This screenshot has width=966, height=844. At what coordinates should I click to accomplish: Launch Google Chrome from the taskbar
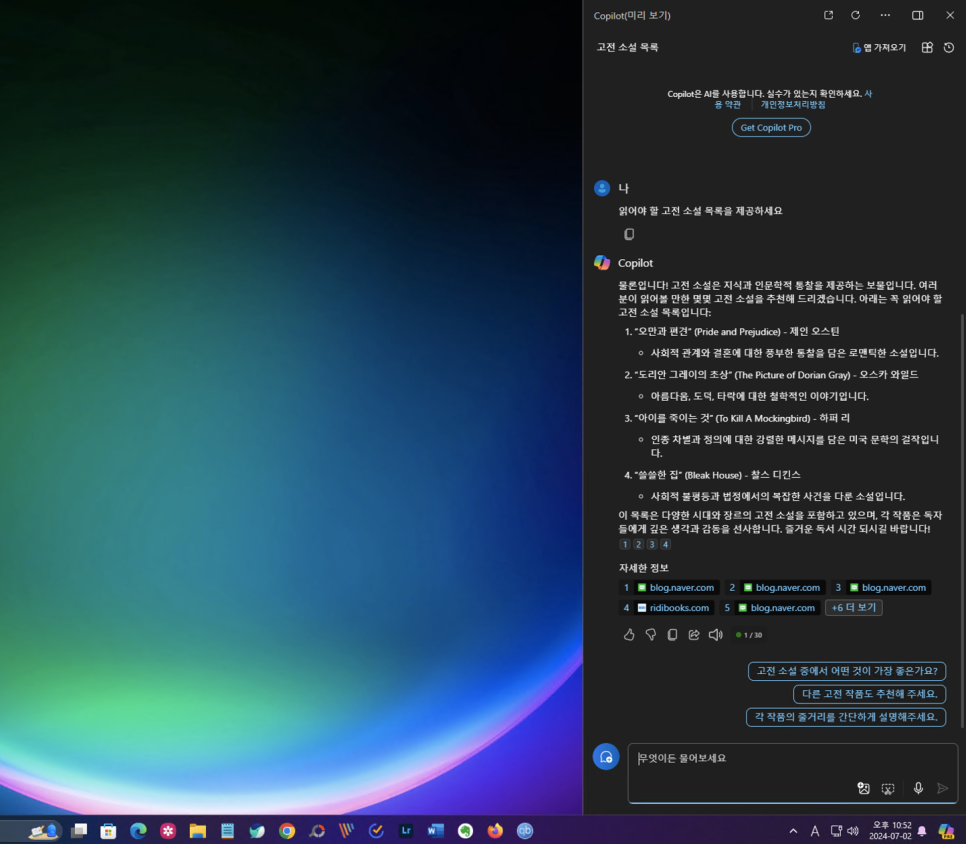pos(286,831)
